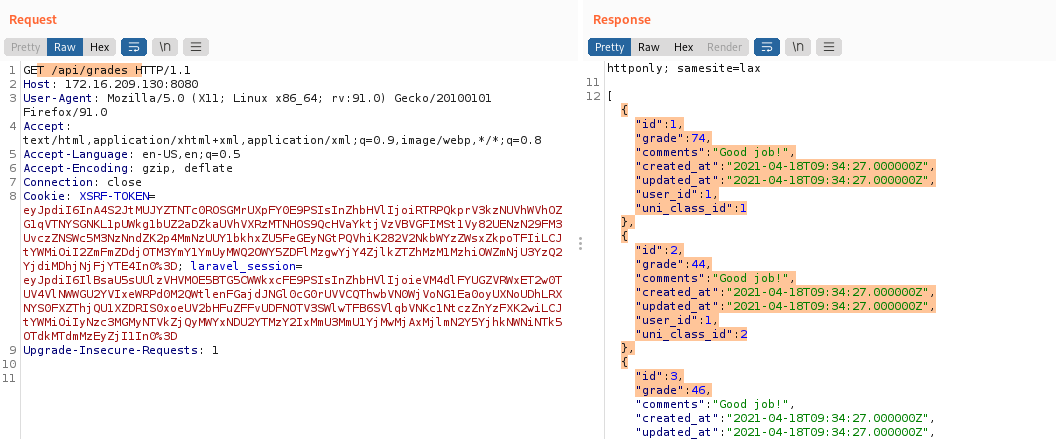
Task: Switch Response view to Raw
Action: (649, 46)
